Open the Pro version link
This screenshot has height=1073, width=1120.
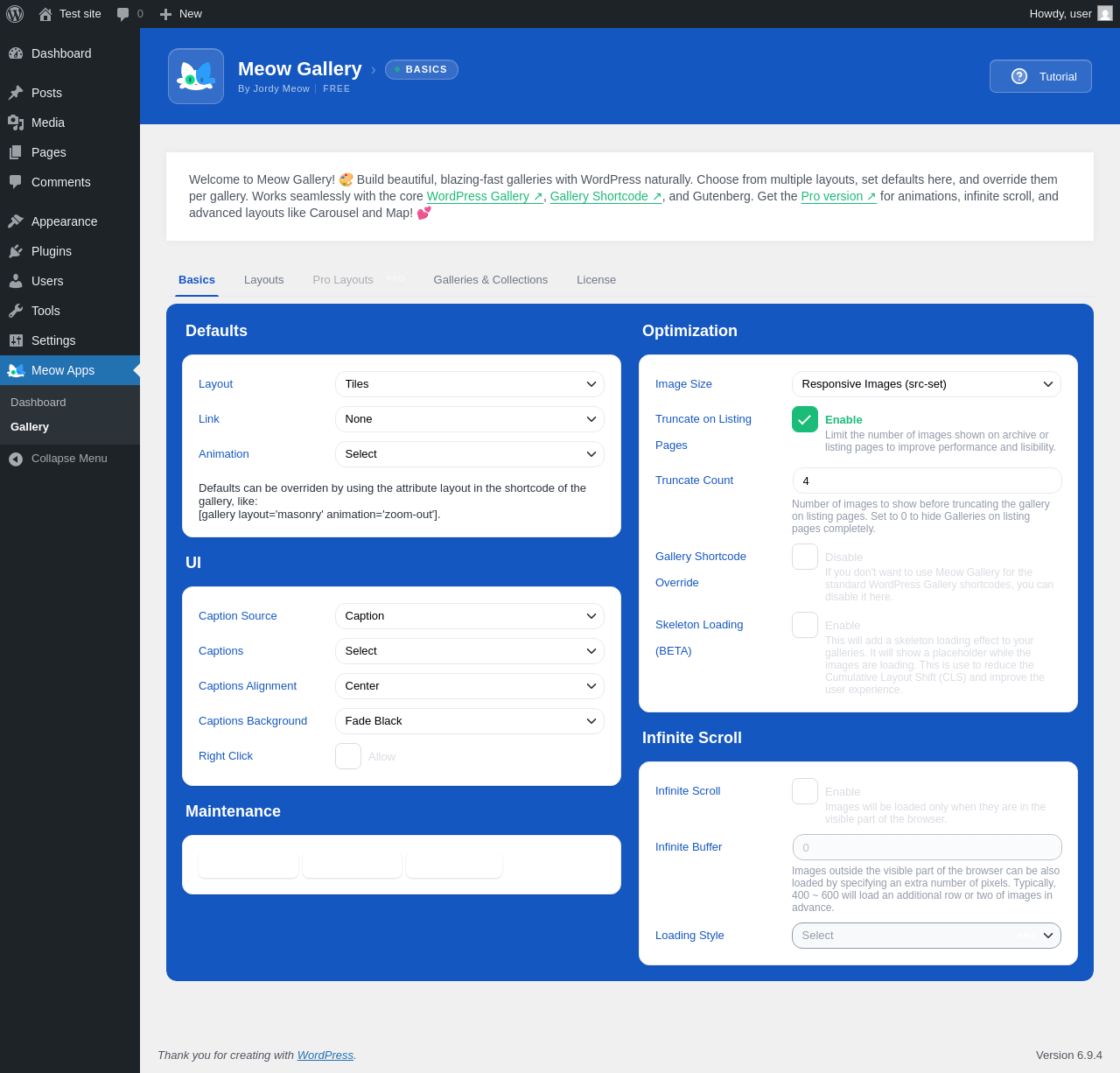[x=838, y=196]
